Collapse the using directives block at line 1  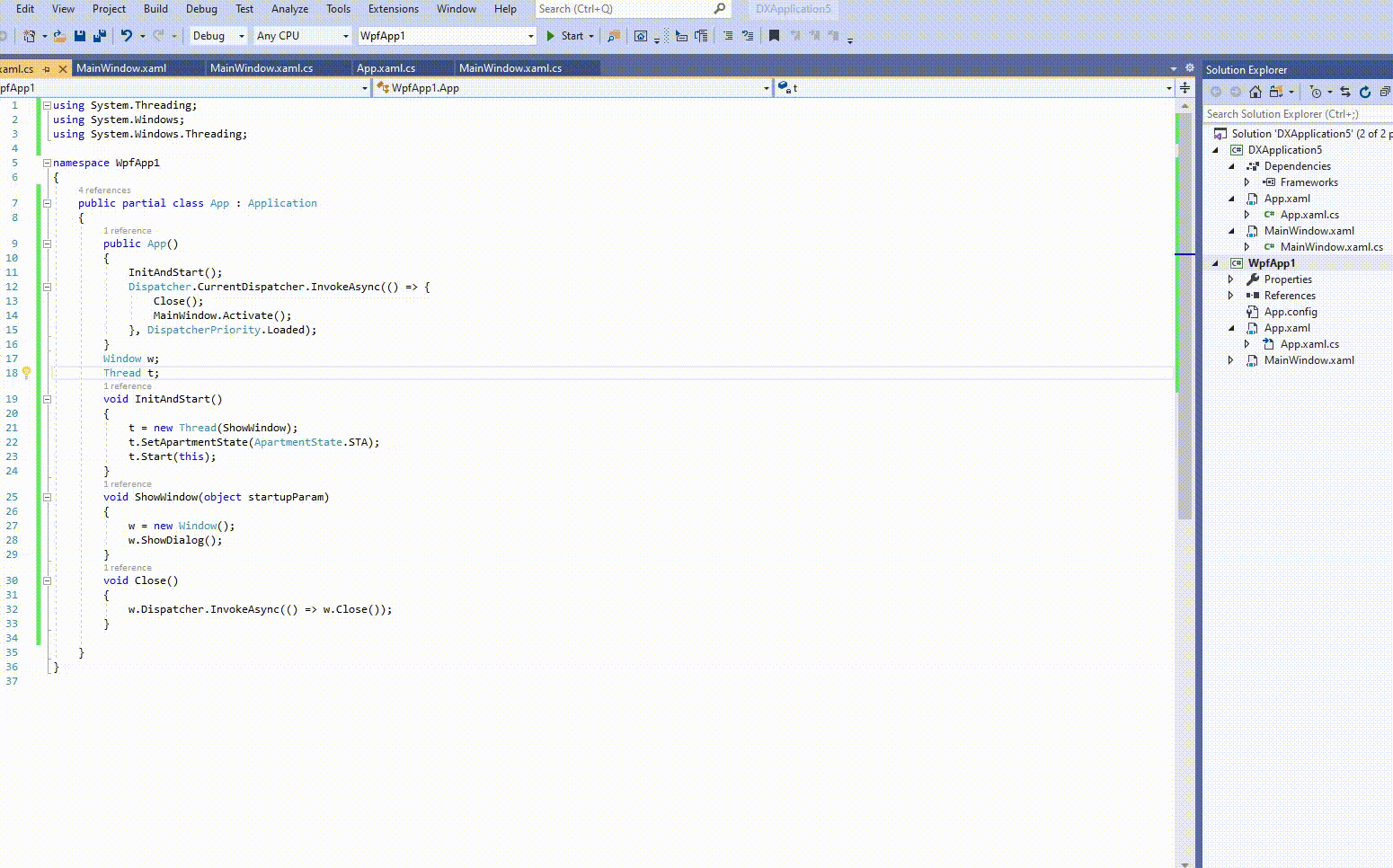point(47,105)
